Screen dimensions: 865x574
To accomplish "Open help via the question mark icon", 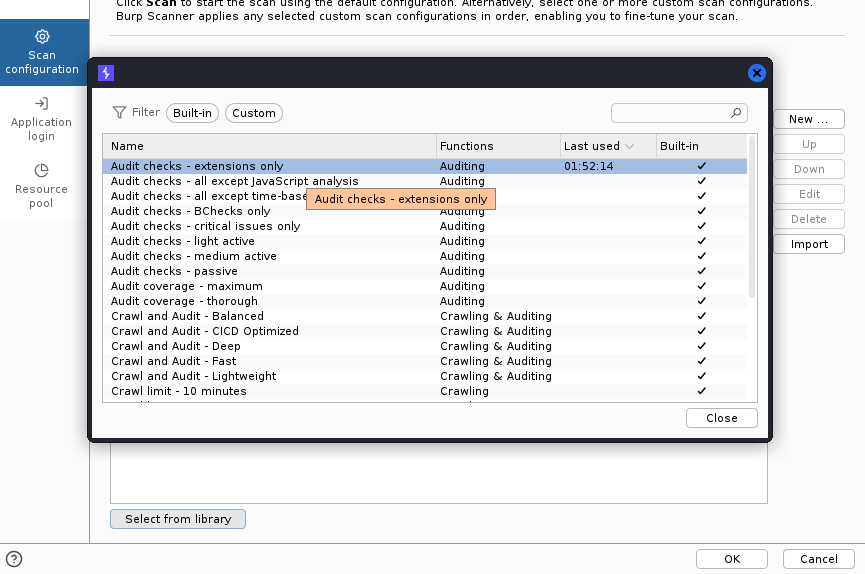I will [x=14, y=559].
